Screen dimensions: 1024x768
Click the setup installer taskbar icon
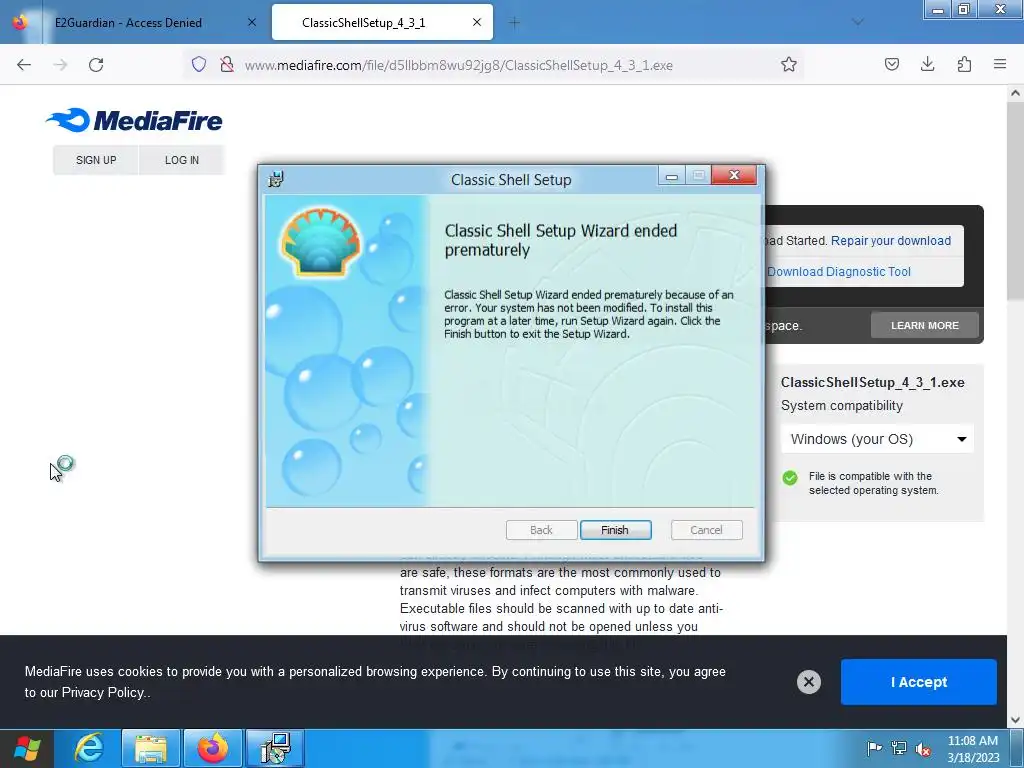275,748
